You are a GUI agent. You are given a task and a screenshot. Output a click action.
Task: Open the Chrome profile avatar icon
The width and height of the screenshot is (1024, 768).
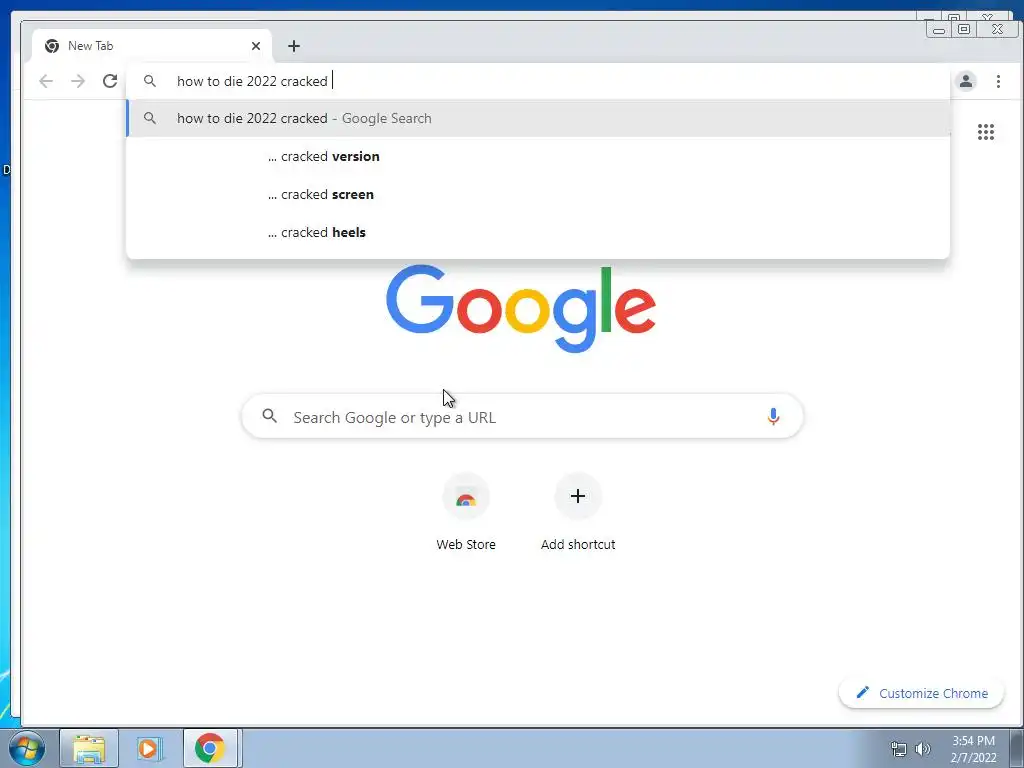point(966,81)
